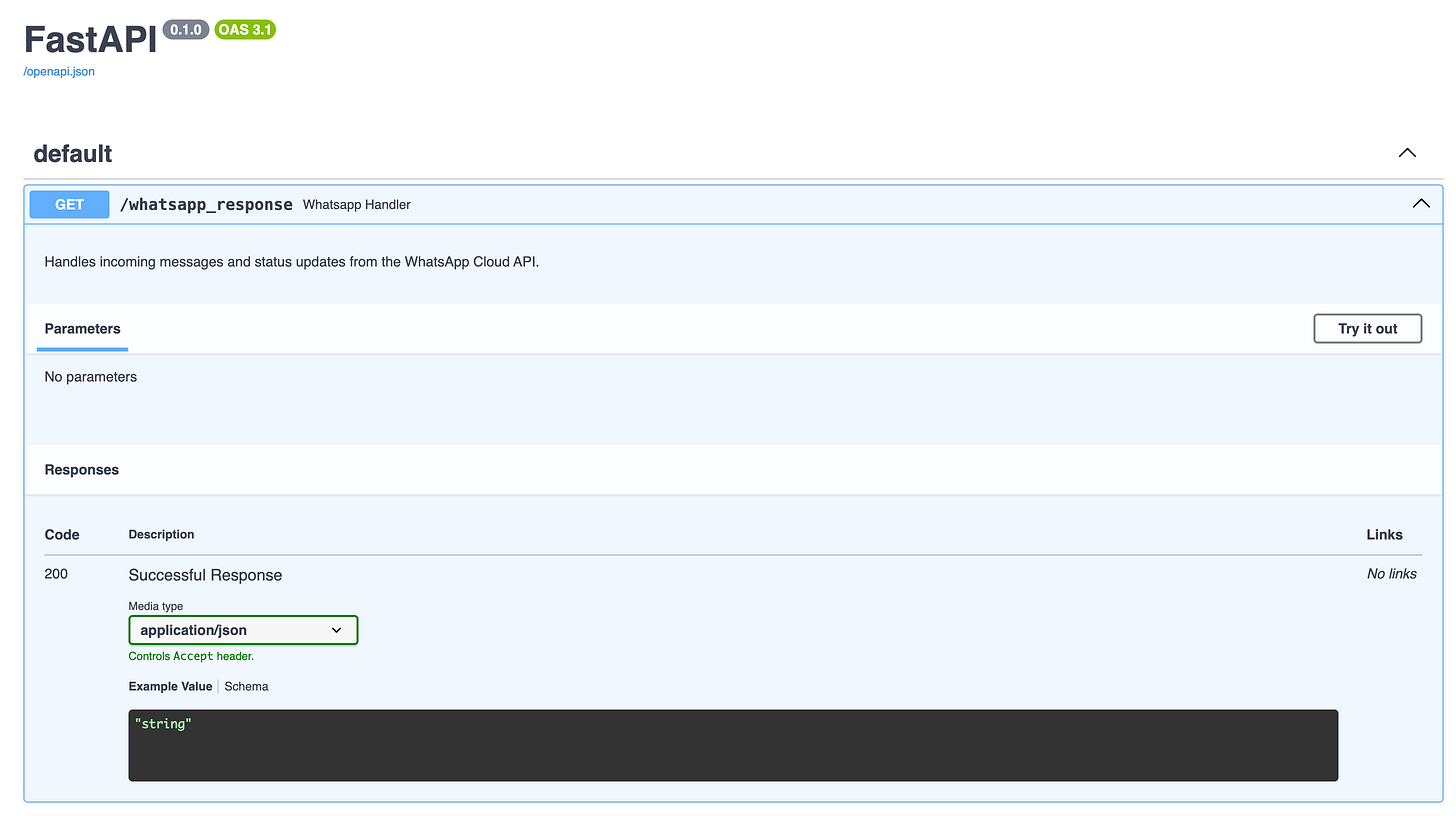The height and width of the screenshot is (816, 1456).
Task: Switch to the Schema tab
Action: (x=246, y=686)
